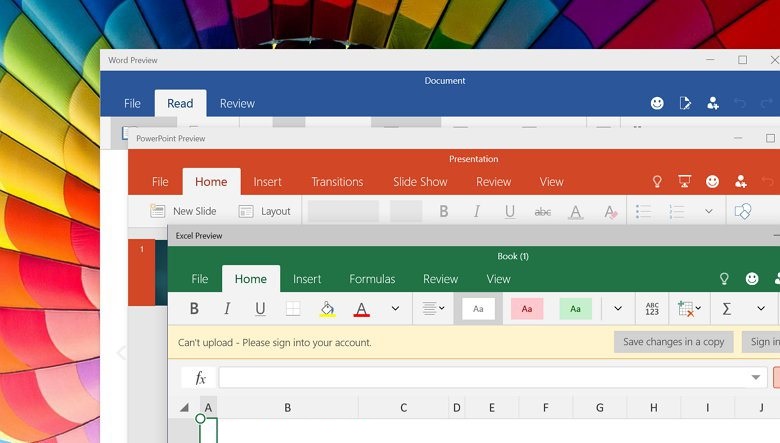The height and width of the screenshot is (443, 780).
Task: Click the Select All corner triangle
Action: coord(185,408)
